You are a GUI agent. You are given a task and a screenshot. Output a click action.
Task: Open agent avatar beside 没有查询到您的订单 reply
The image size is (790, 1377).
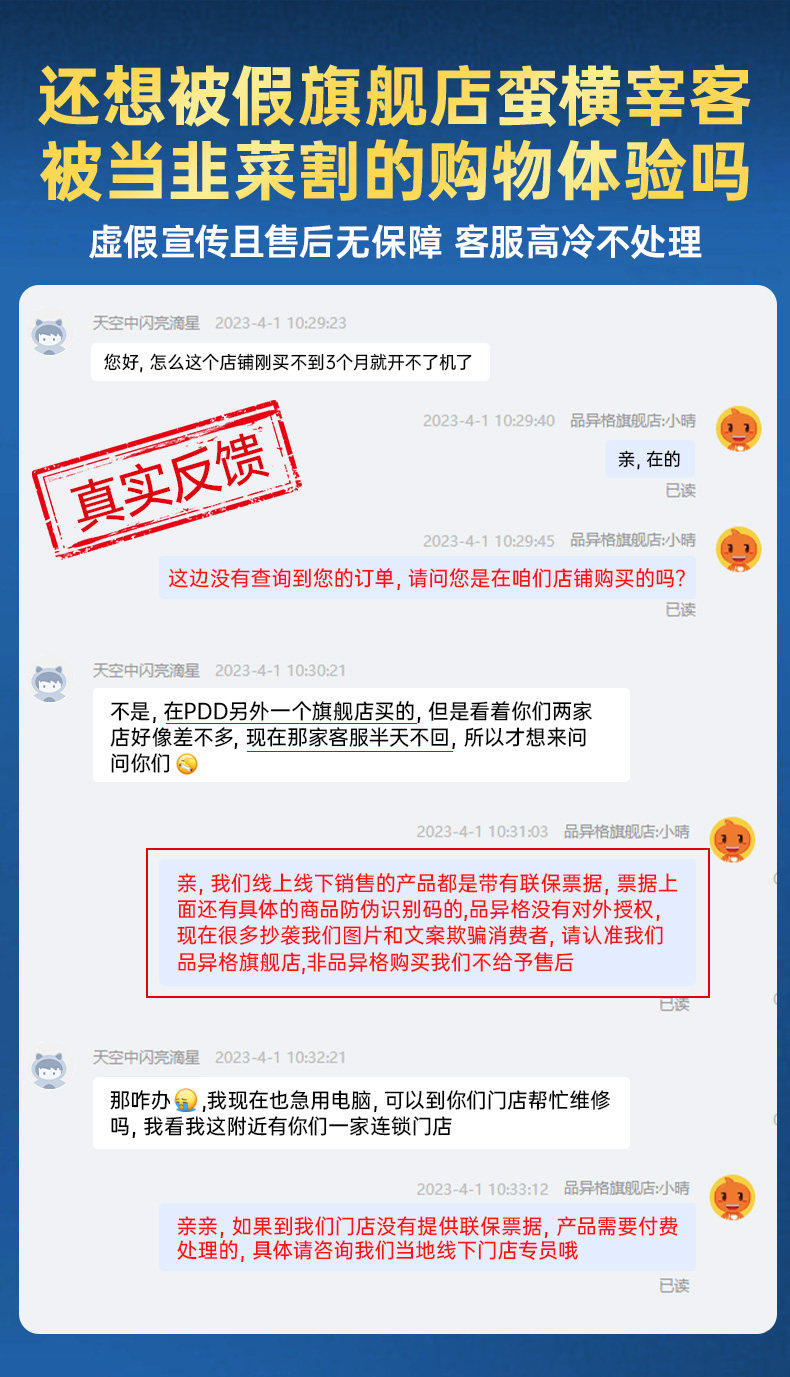point(739,549)
